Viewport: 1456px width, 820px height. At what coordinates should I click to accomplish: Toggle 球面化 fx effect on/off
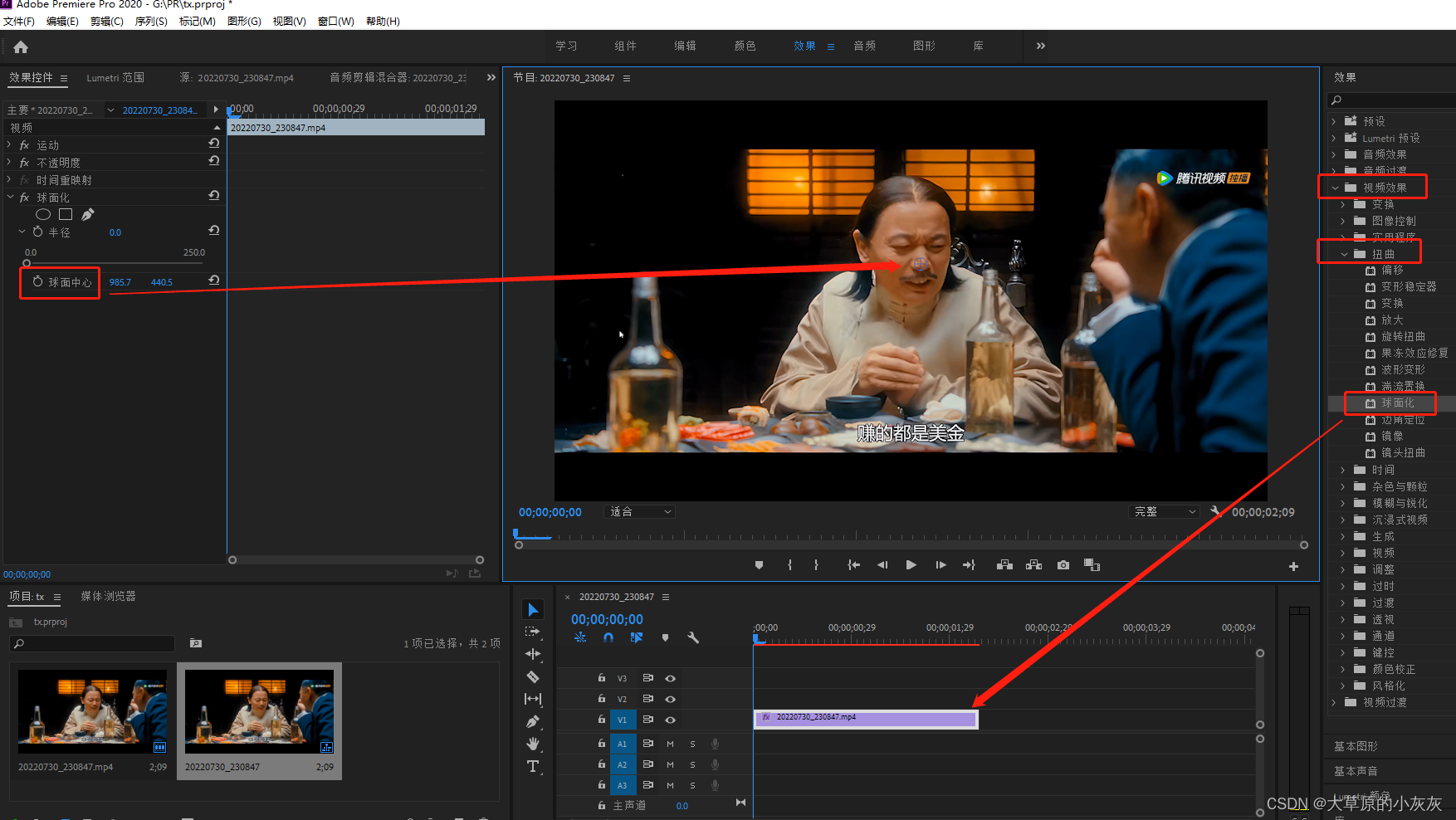(25, 198)
